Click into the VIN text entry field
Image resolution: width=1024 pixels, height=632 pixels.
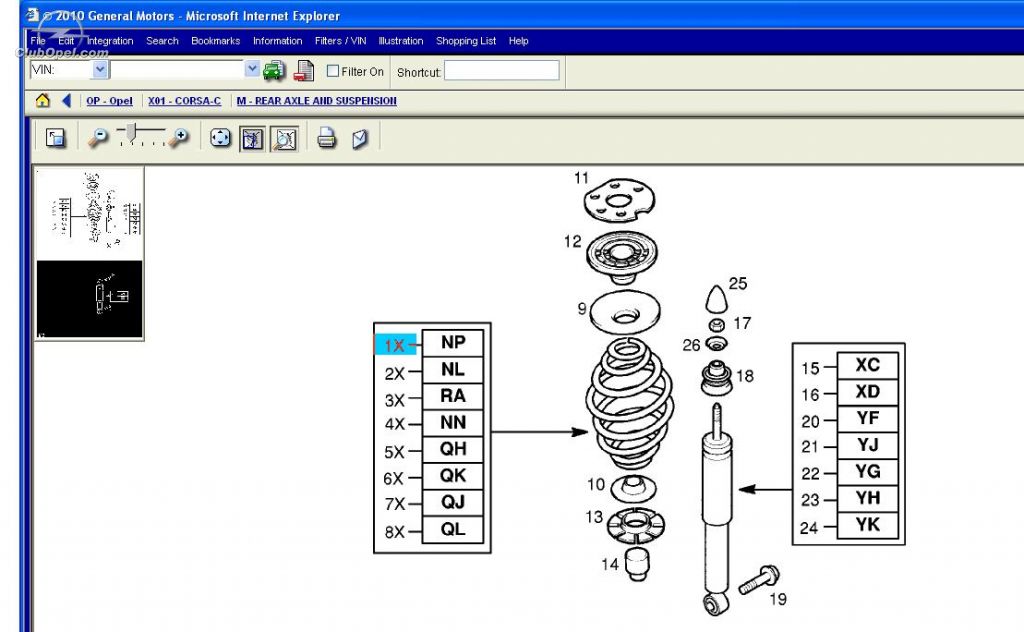pos(177,69)
